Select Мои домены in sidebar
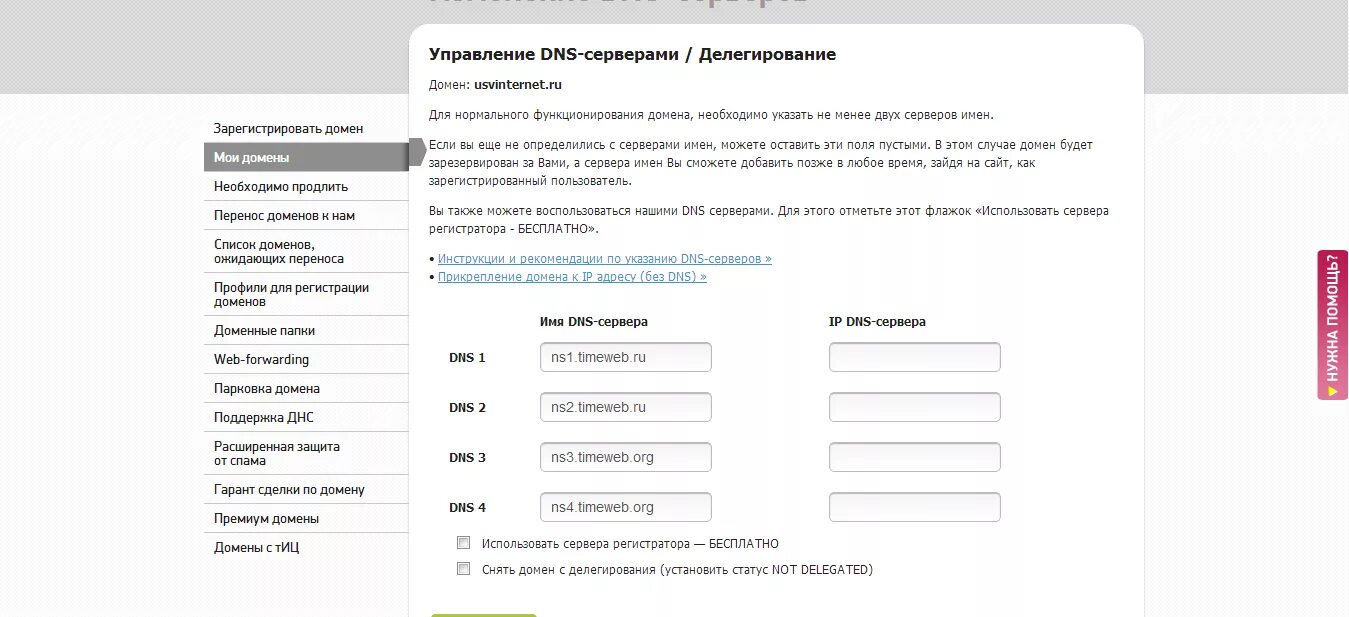The image size is (1349, 617). point(306,157)
